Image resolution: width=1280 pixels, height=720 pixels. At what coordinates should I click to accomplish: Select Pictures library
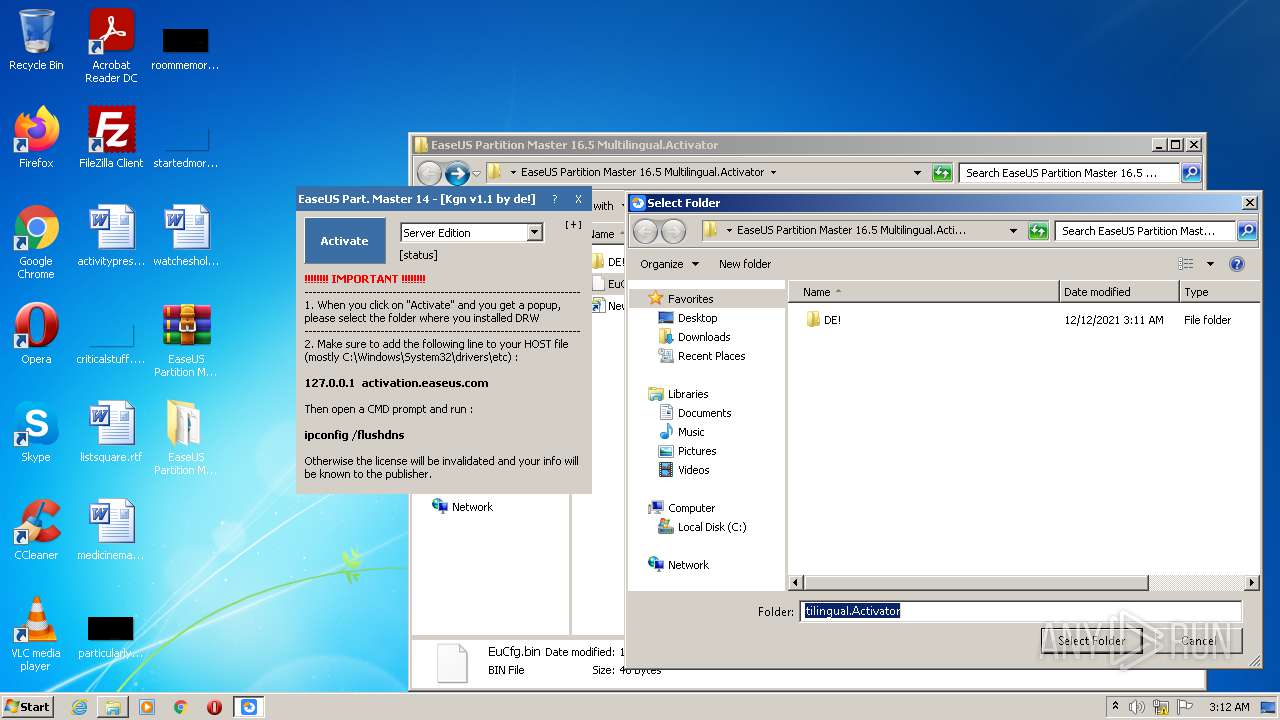697,451
